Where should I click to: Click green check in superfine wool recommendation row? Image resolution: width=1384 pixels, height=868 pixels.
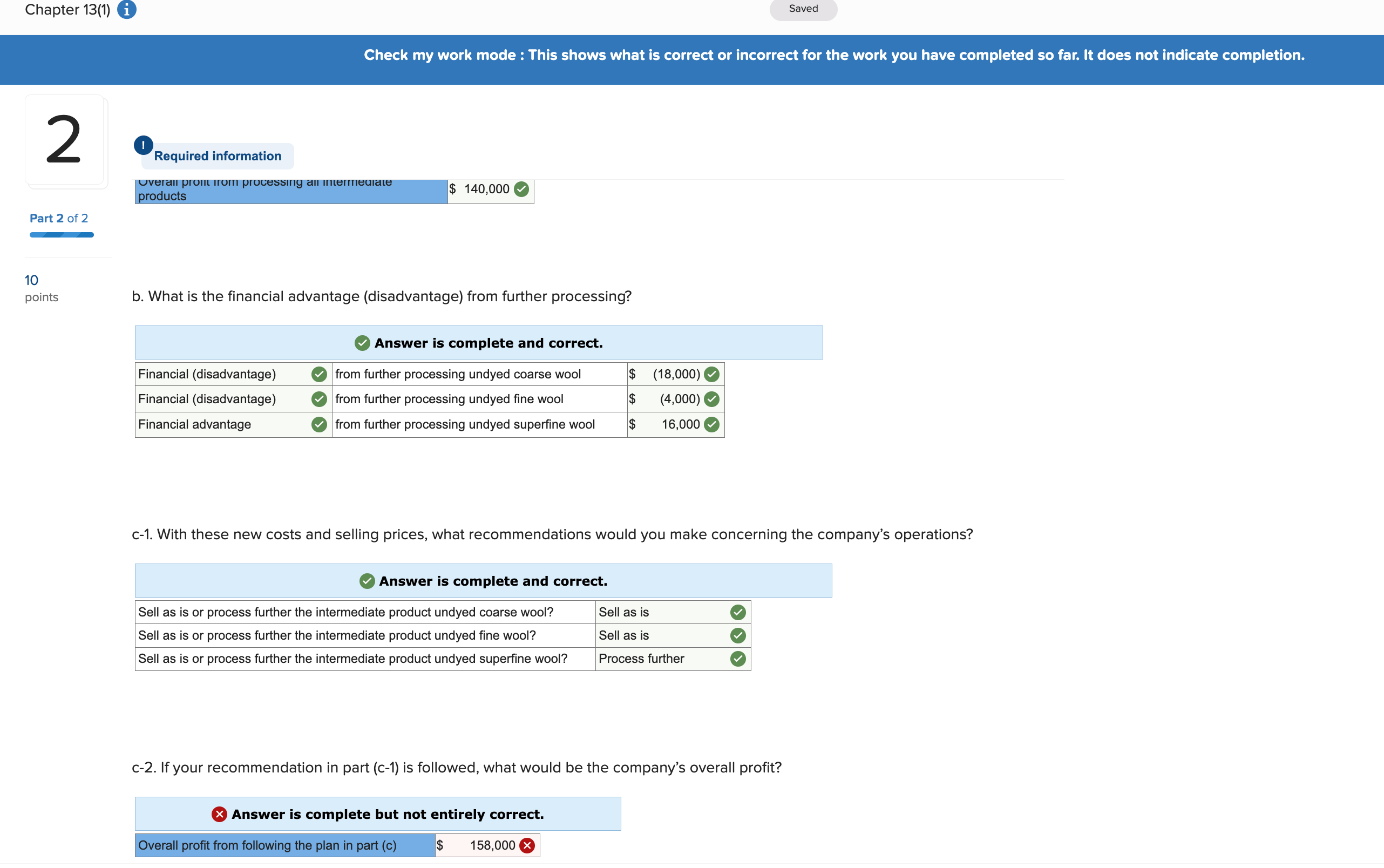click(x=738, y=659)
